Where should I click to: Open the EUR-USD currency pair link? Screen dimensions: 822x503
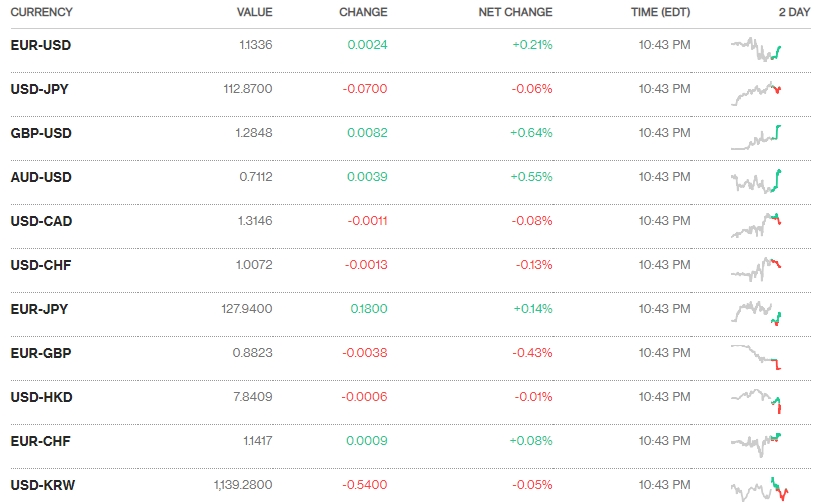40,45
